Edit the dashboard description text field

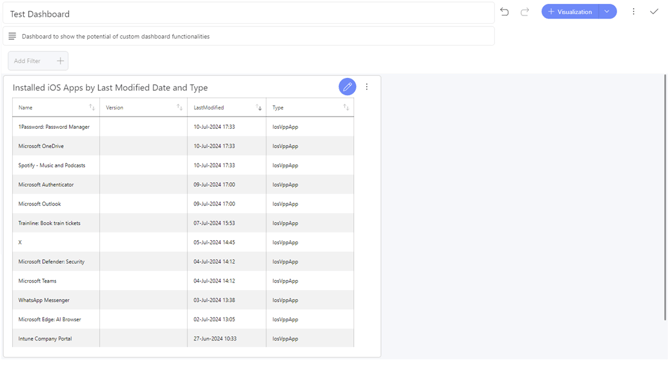[249, 36]
